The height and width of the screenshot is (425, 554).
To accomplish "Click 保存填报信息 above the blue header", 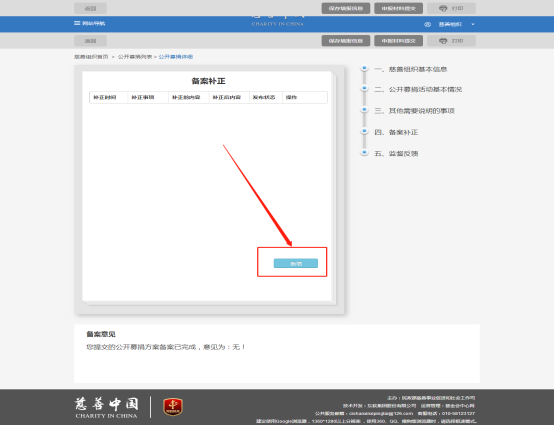I will pos(346,8).
